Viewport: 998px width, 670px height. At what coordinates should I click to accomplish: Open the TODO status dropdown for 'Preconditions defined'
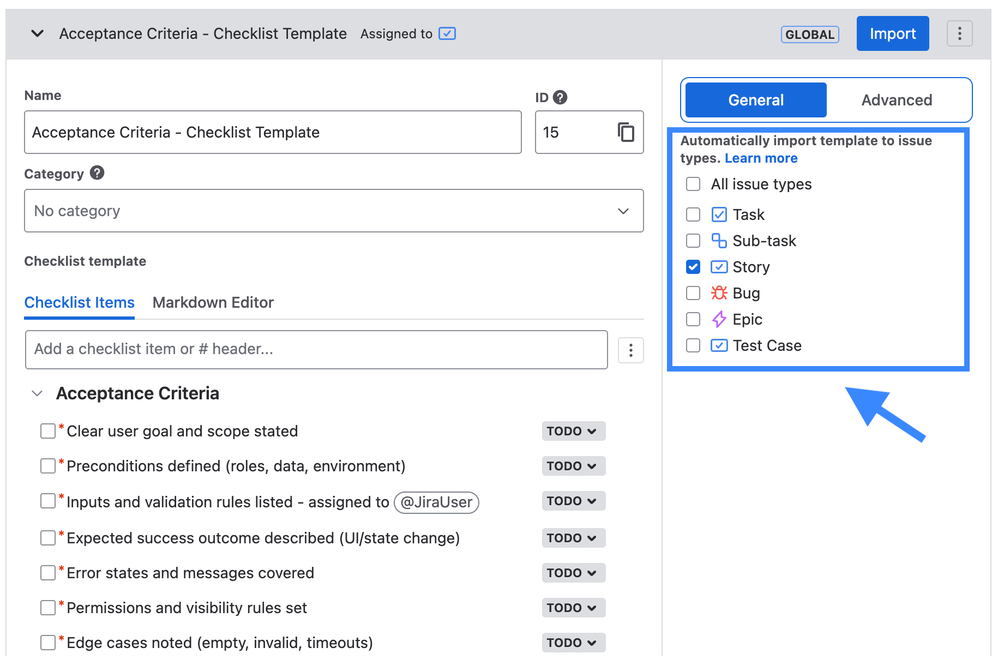click(572, 466)
